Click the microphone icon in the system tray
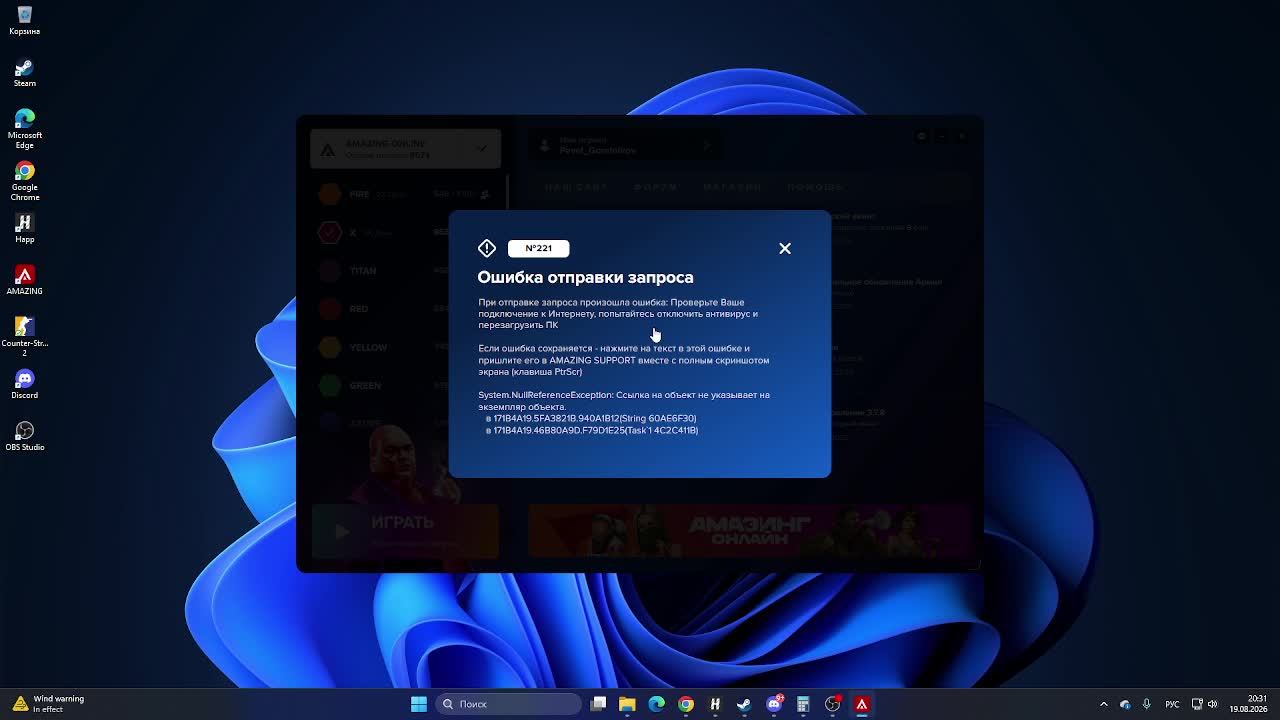The width and height of the screenshot is (1280, 720). click(1146, 704)
